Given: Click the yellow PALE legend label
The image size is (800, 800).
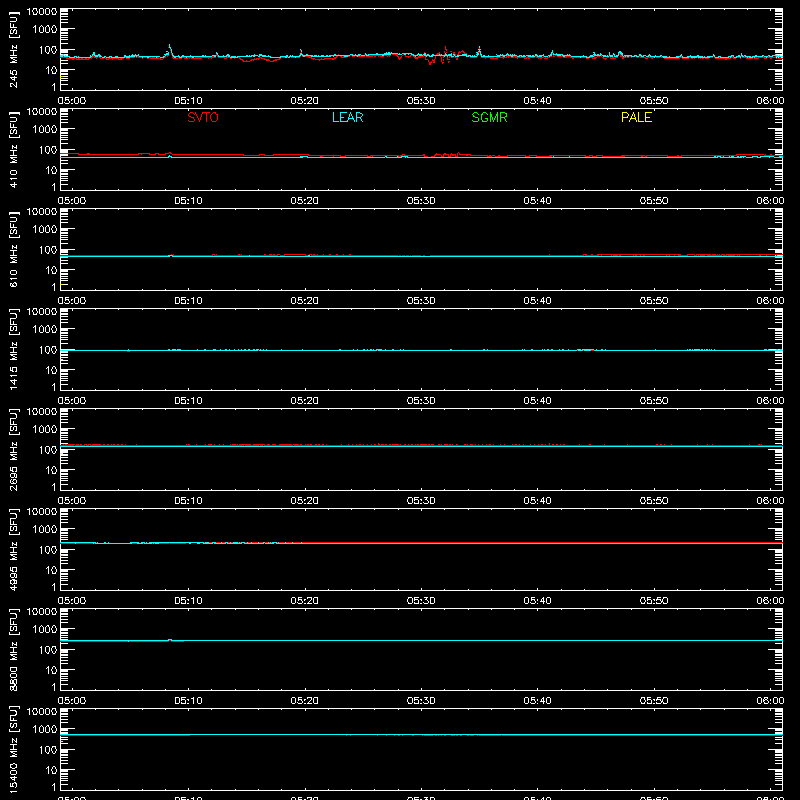Looking at the screenshot, I should pyautogui.click(x=636, y=117).
